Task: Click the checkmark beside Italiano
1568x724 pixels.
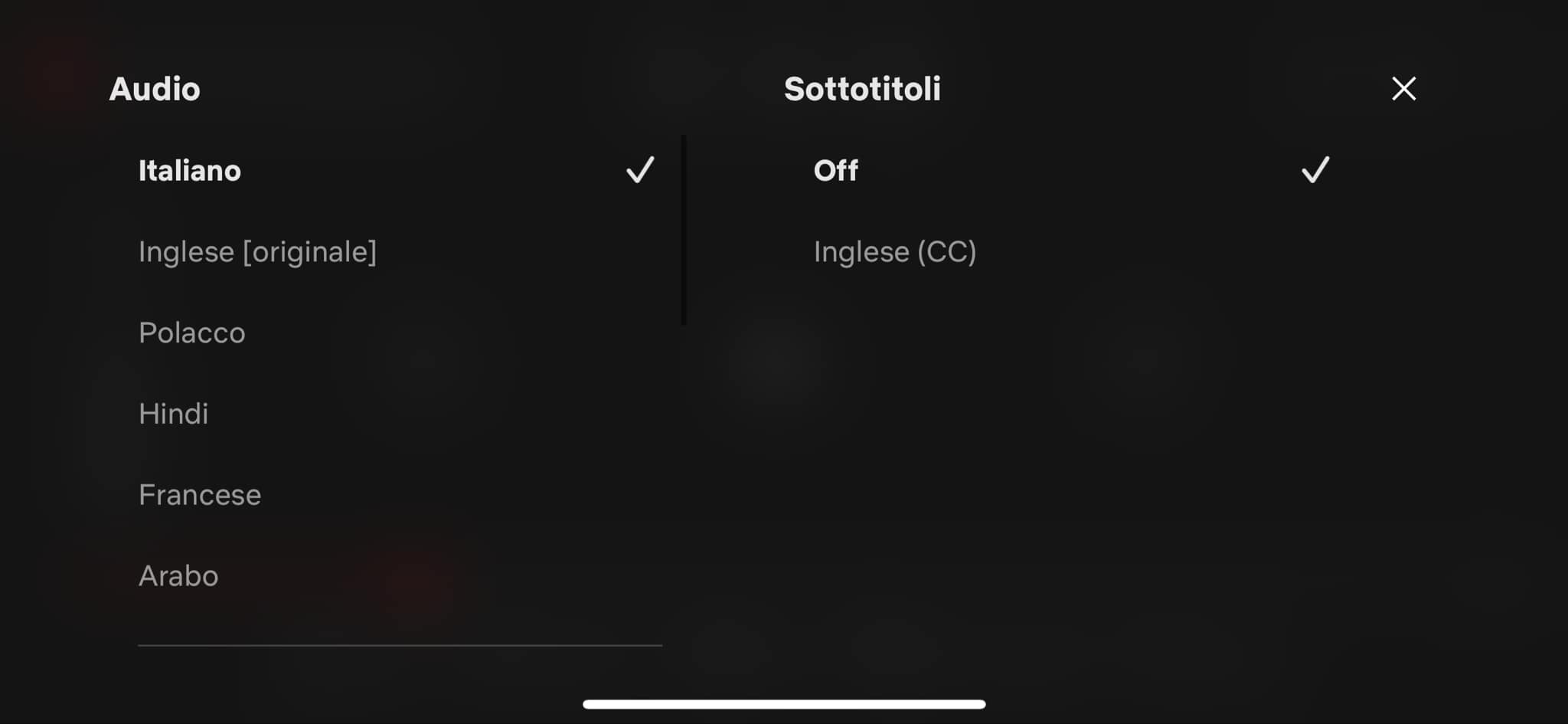Action: coord(640,170)
